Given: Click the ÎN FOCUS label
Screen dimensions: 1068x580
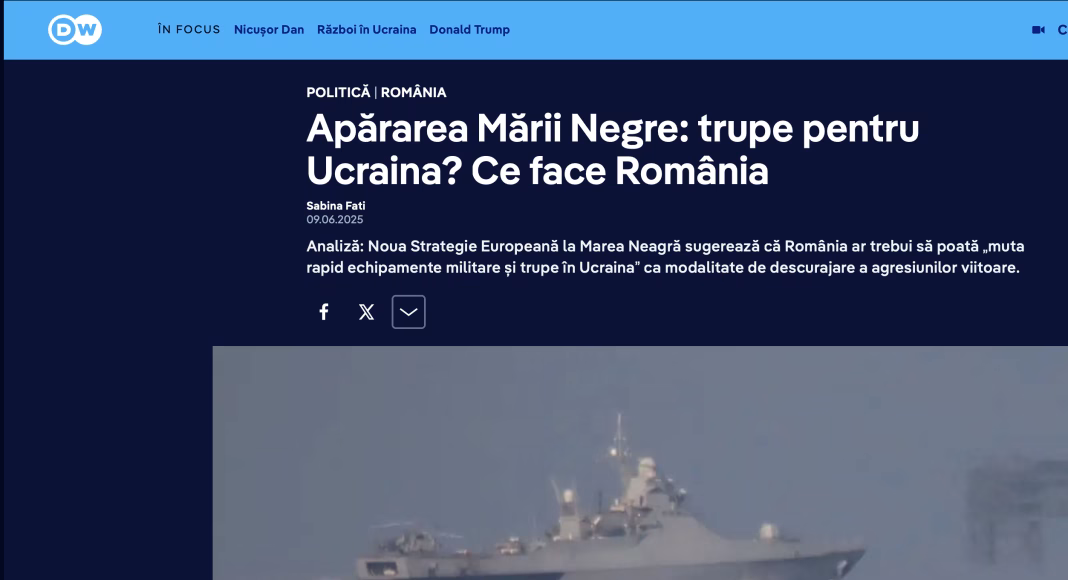Looking at the screenshot, I should [189, 30].
